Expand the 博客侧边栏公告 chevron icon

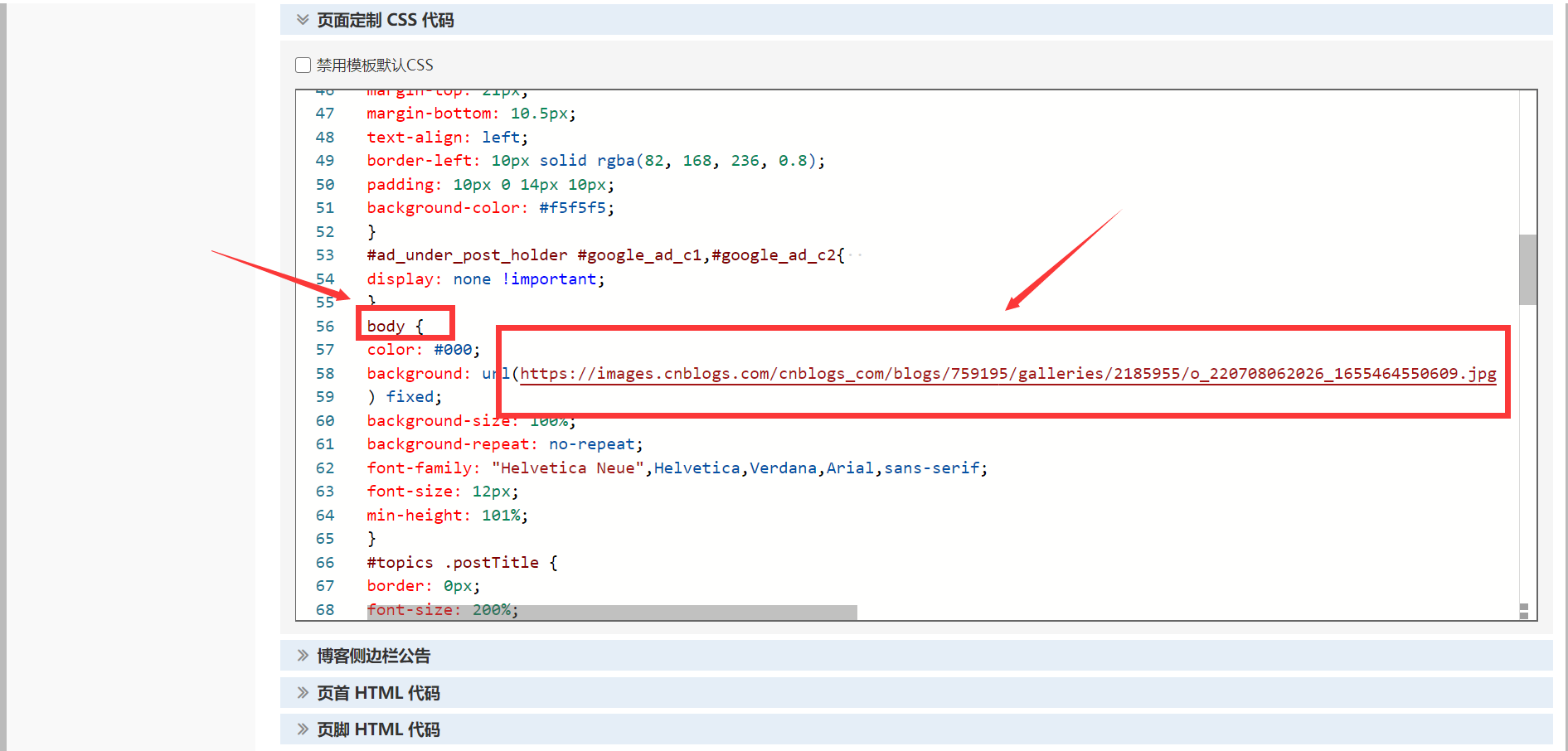[303, 656]
